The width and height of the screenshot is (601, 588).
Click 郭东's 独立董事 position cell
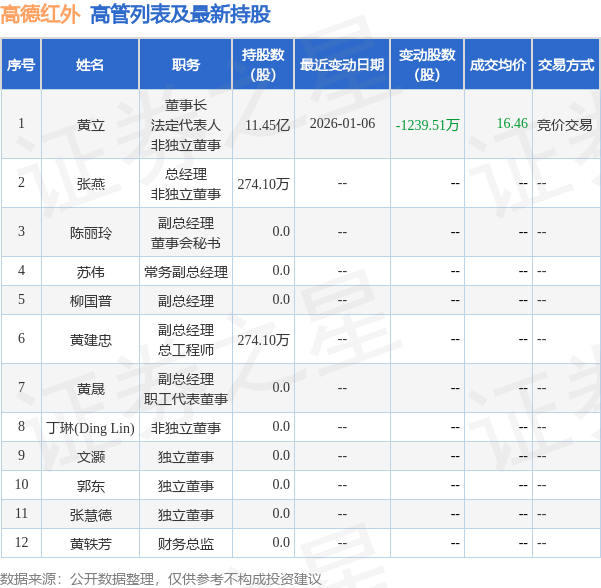(186, 486)
